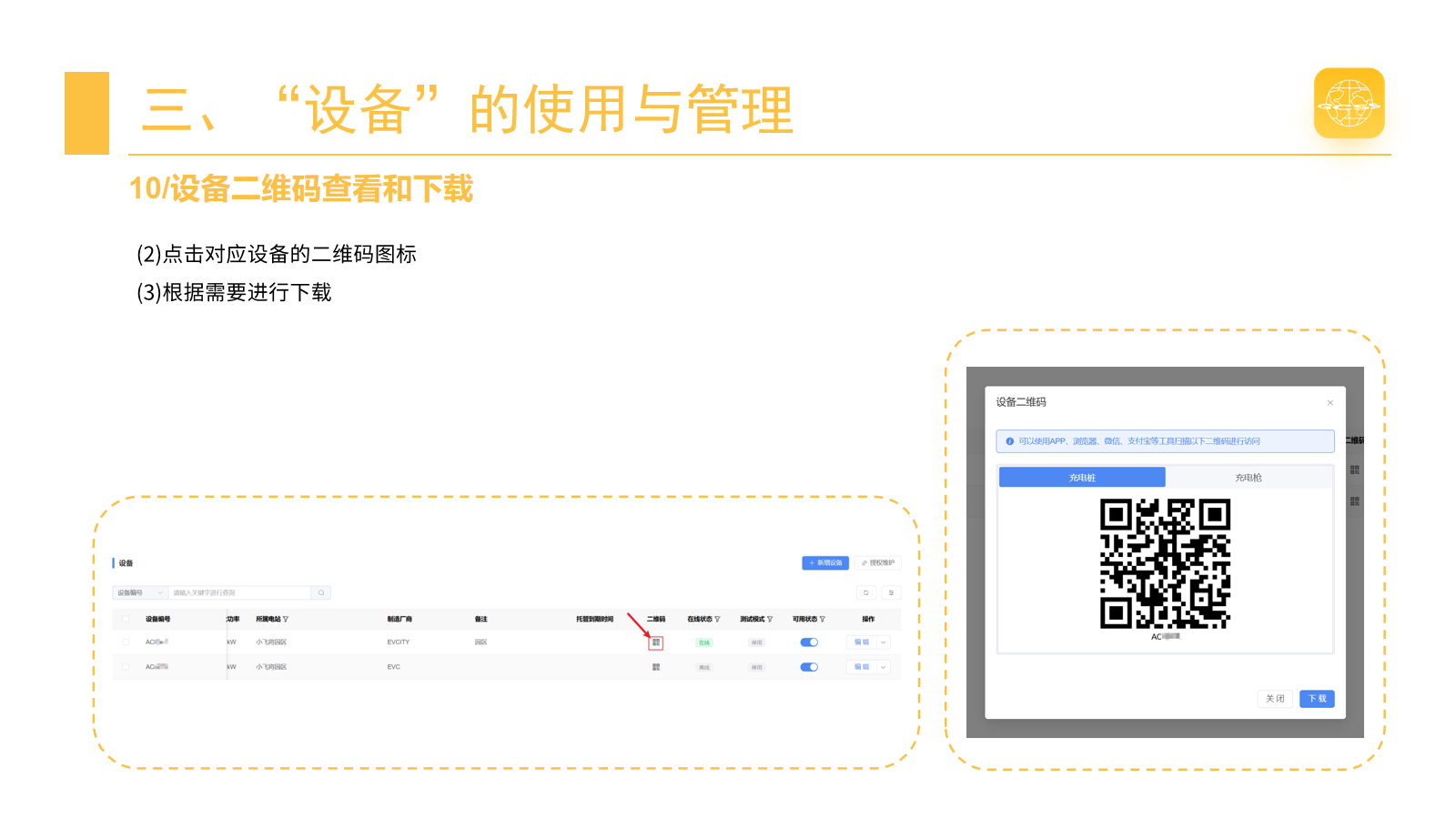The width and height of the screenshot is (1456, 819).
Task: Tick the checkbox of the EVCITY device row
Action: click(126, 642)
